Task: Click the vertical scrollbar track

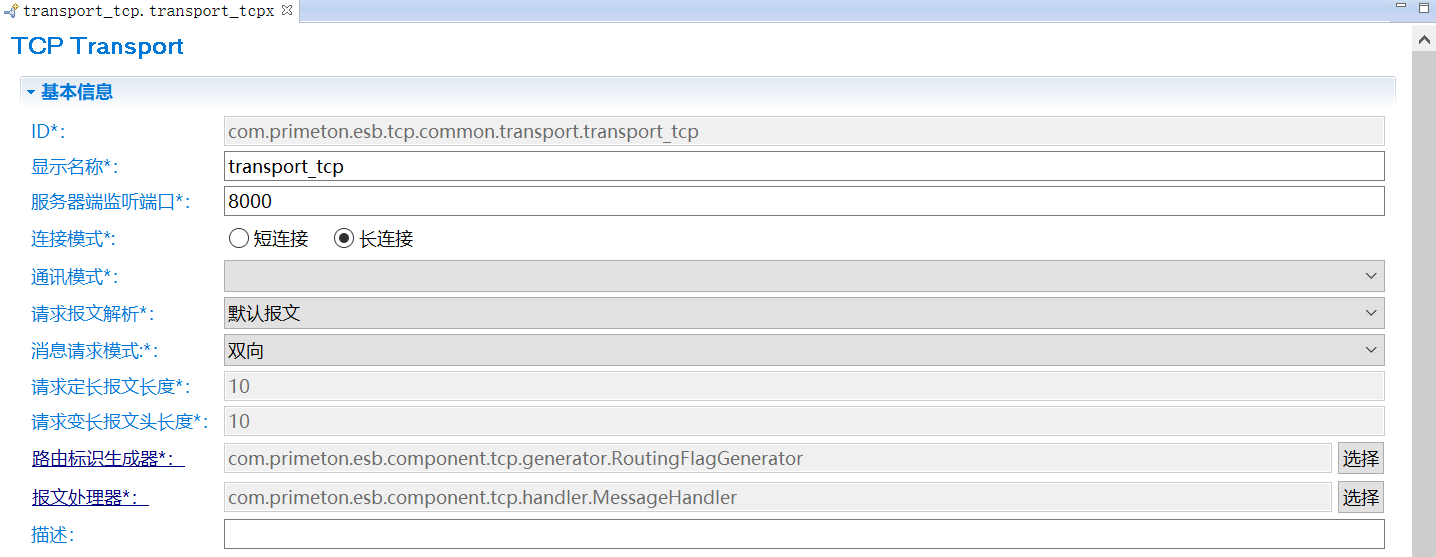Action: click(1424, 300)
